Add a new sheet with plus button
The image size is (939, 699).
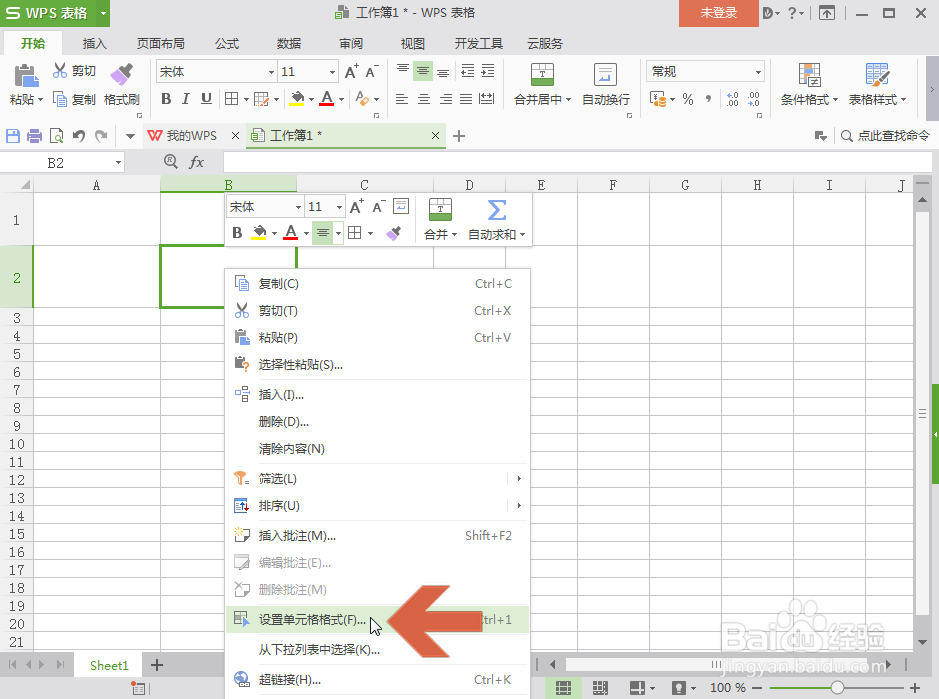(157, 665)
